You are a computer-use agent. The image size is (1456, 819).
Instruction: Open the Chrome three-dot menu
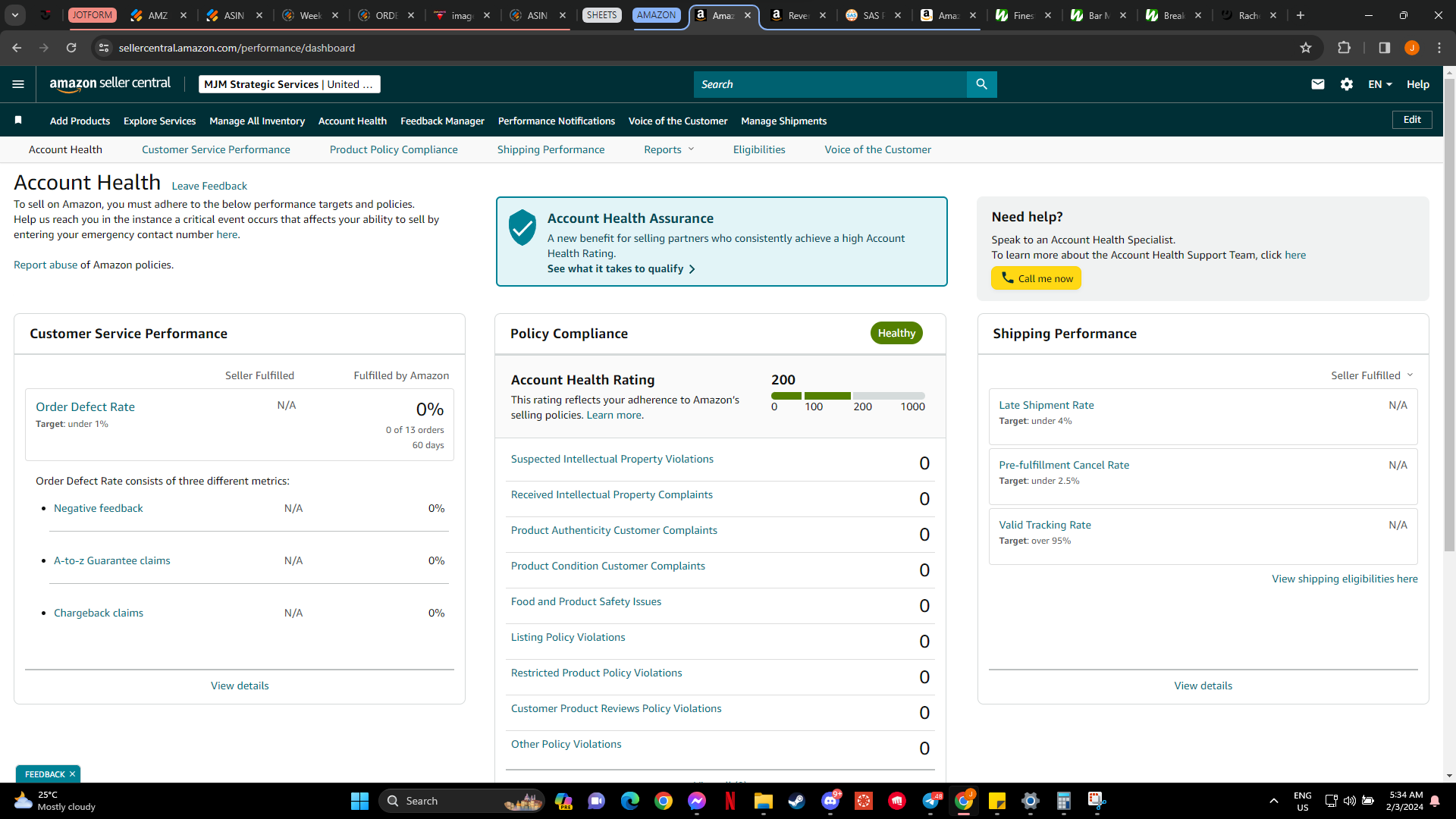pos(1439,48)
